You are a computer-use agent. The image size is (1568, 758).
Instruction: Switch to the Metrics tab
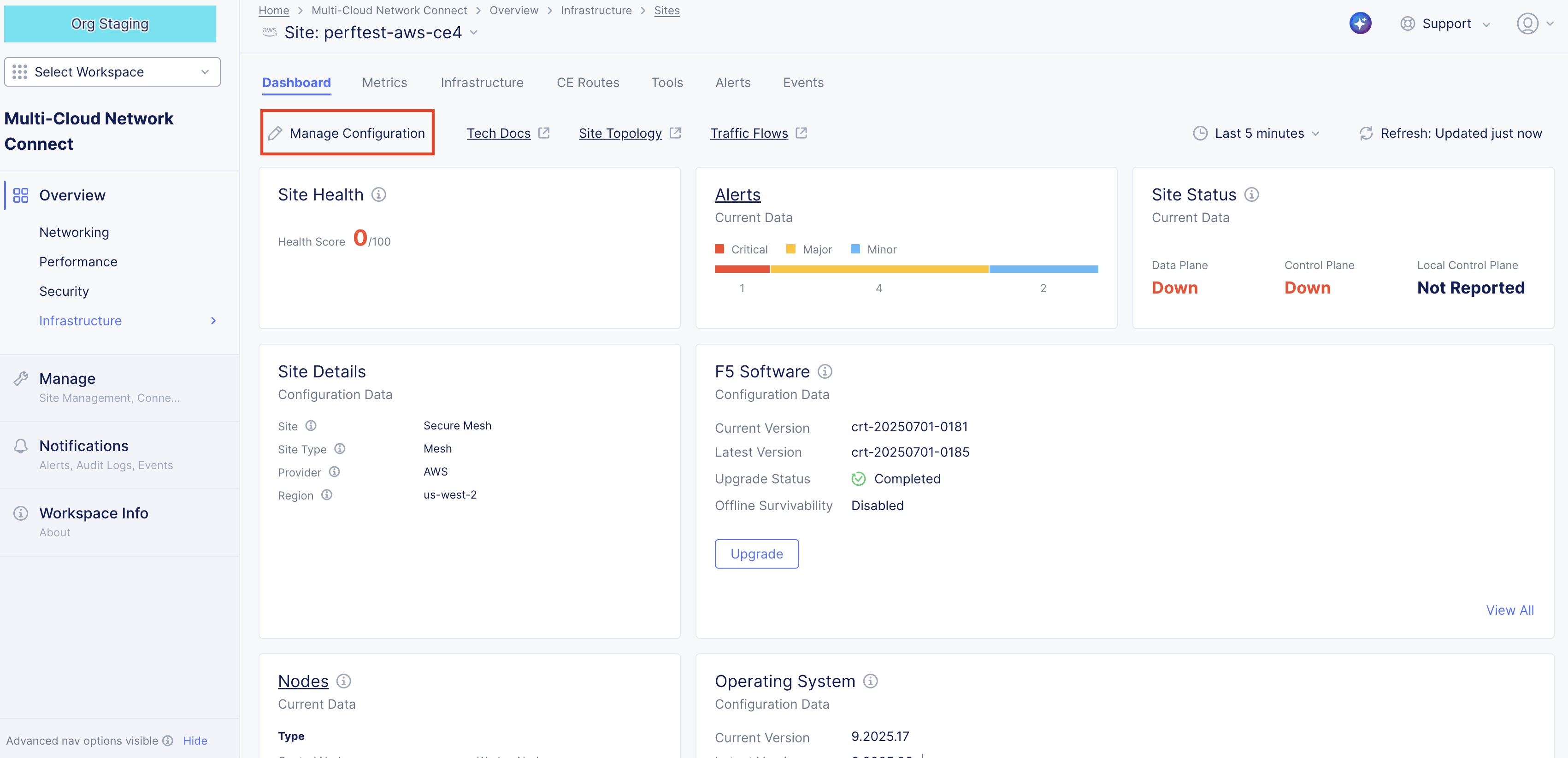tap(384, 82)
